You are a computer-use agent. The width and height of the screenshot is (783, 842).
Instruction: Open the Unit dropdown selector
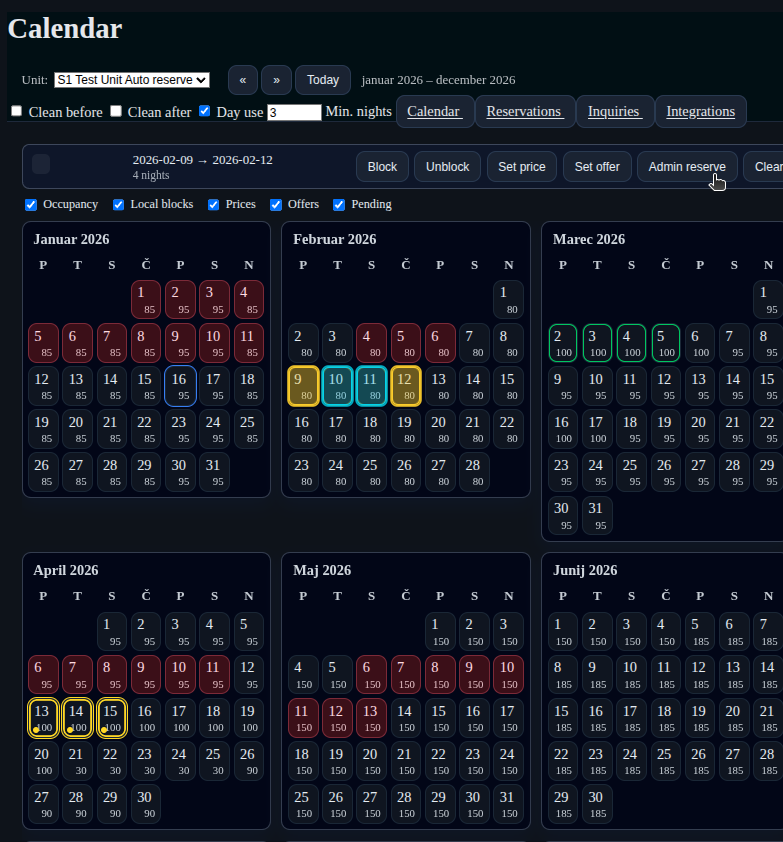pyautogui.click(x=132, y=80)
